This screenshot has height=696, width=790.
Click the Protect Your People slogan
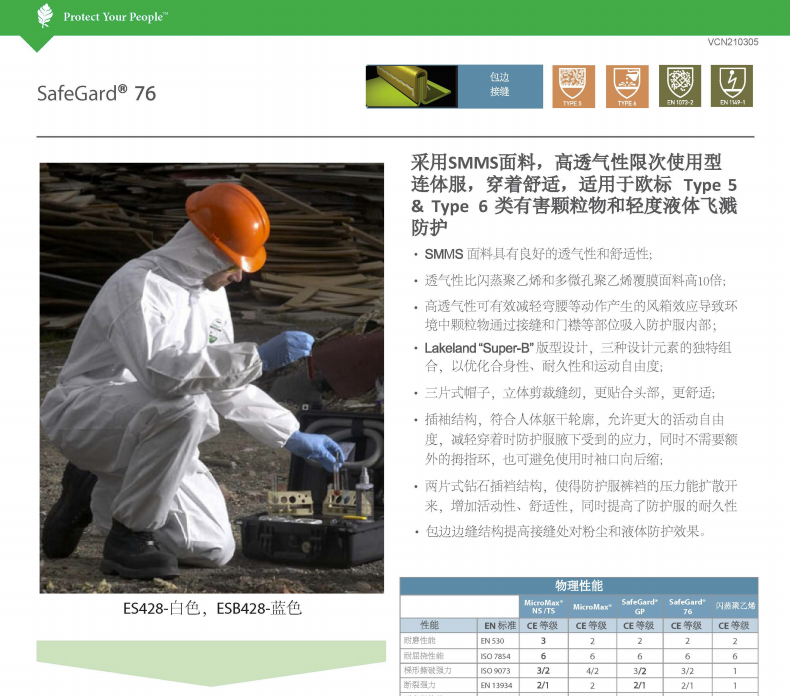pos(115,17)
